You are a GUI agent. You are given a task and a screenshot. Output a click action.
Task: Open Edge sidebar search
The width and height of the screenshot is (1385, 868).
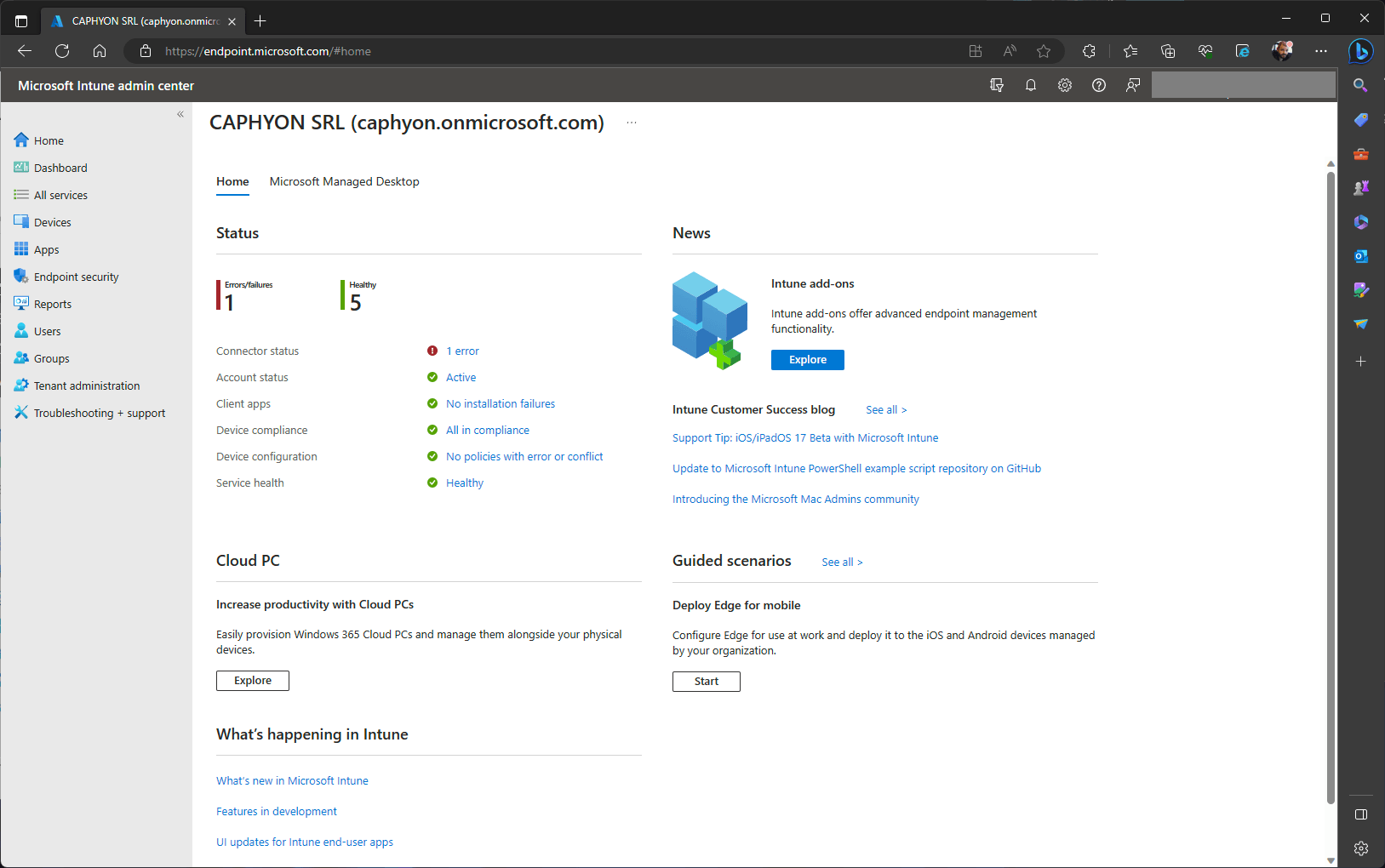click(x=1360, y=85)
